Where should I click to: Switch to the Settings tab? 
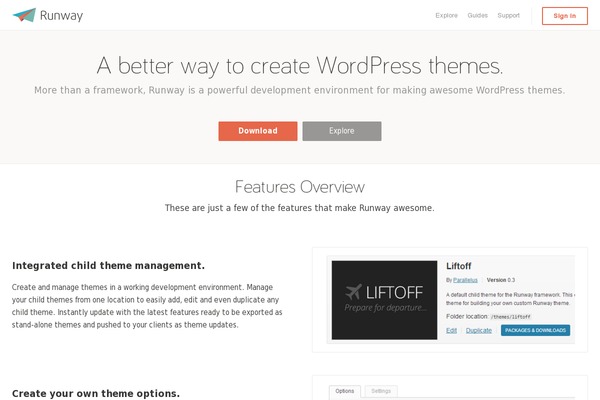tap(380, 391)
